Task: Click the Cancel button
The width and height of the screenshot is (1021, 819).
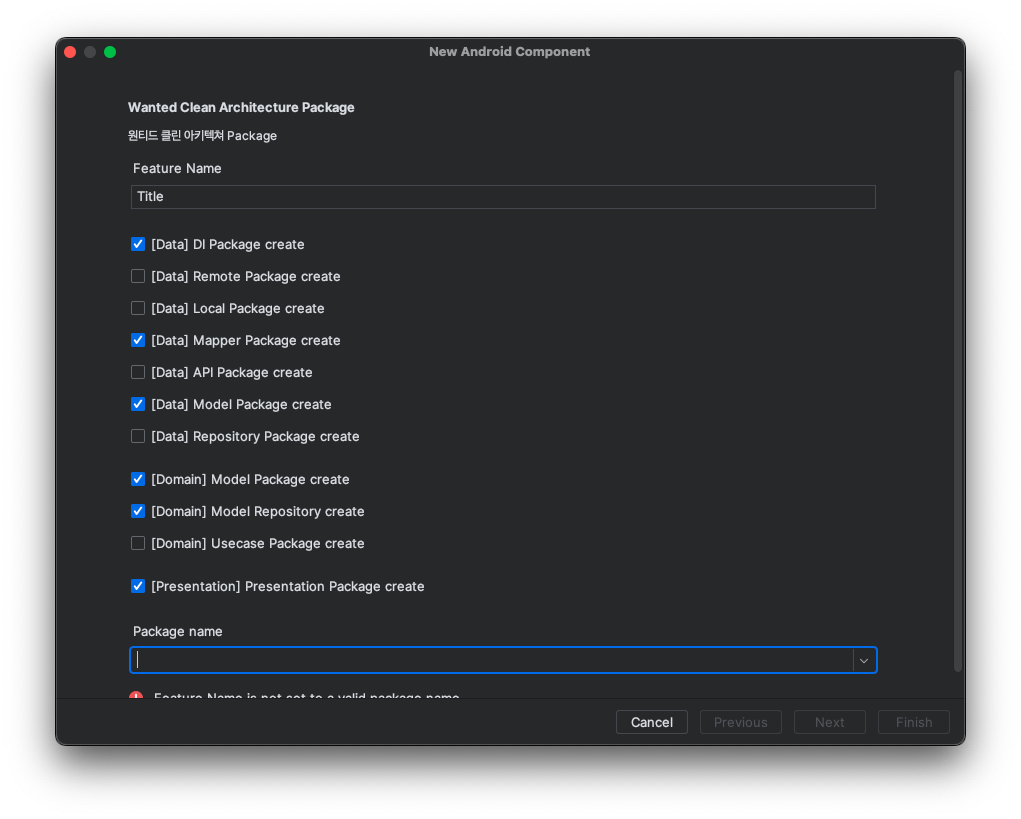Action: tap(652, 722)
